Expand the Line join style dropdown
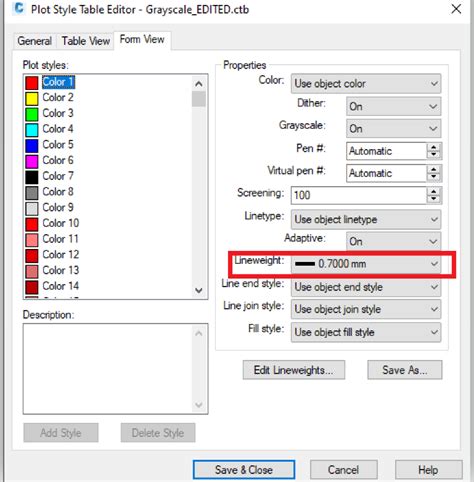The image size is (474, 482). pyautogui.click(x=366, y=309)
